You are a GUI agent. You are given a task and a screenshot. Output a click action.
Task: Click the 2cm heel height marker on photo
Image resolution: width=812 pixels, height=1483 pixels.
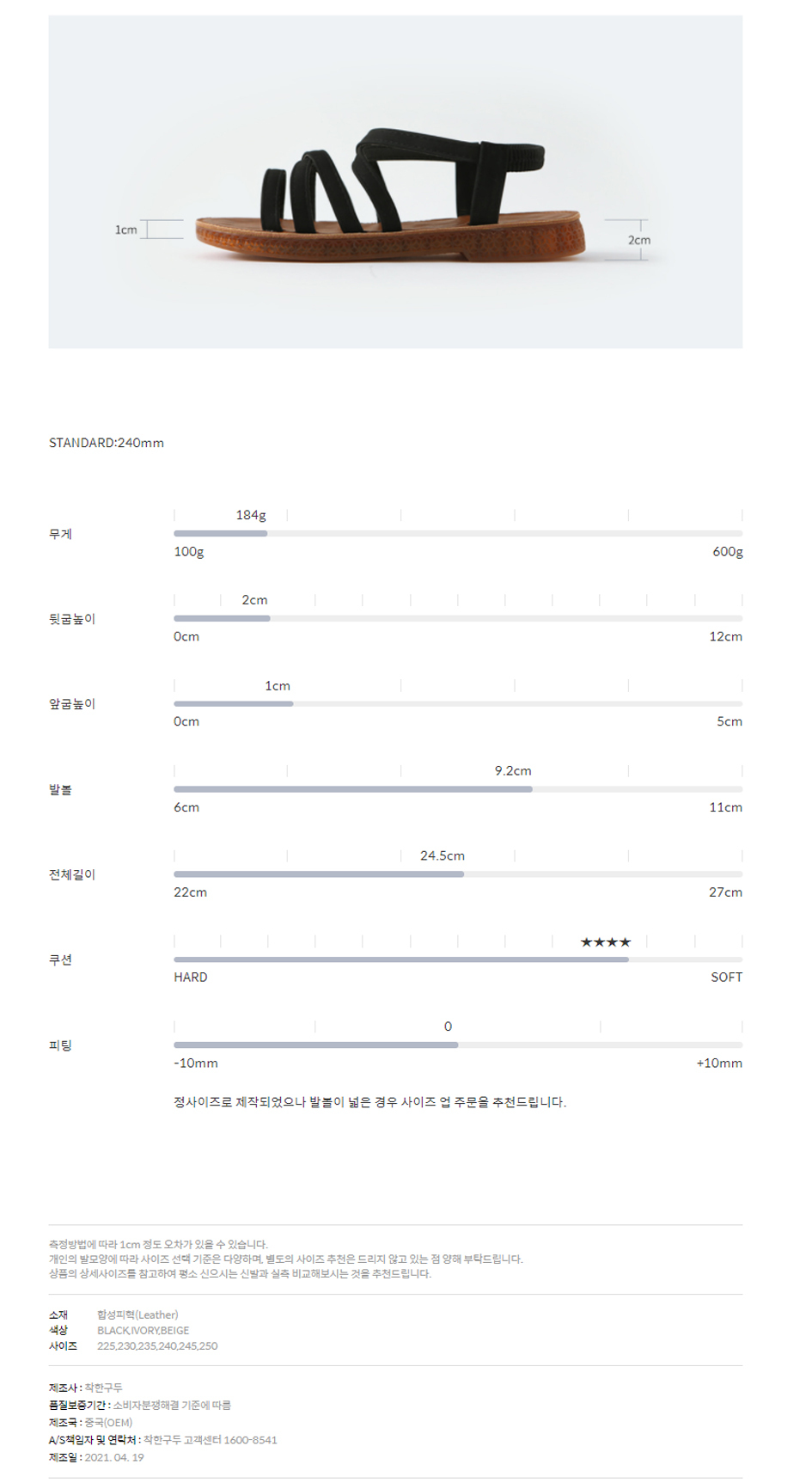coord(638,240)
